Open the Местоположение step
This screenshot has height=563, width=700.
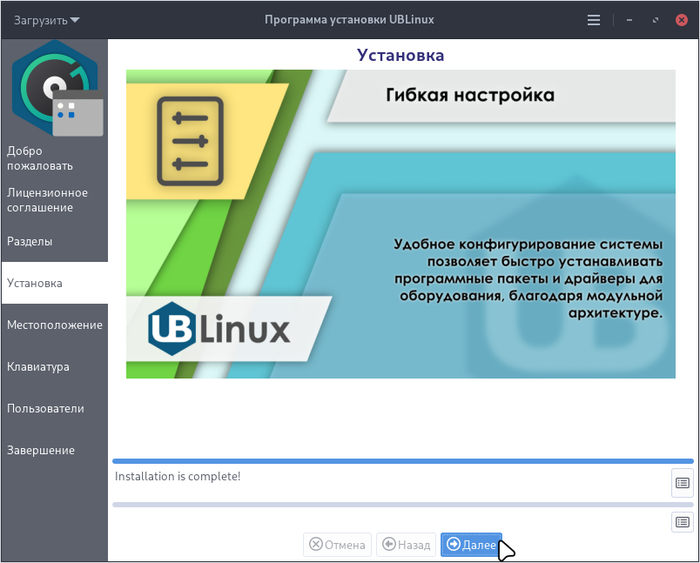click(x=54, y=325)
